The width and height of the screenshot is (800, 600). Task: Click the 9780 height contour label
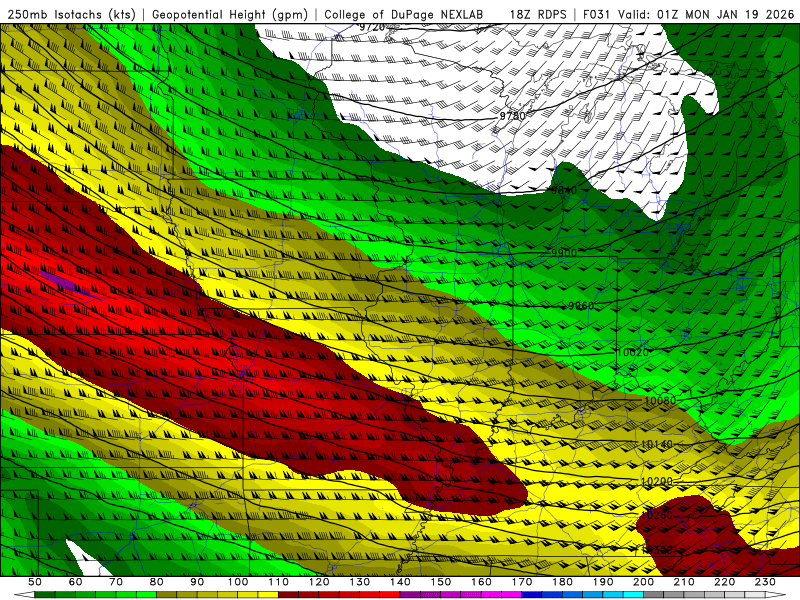click(x=512, y=116)
